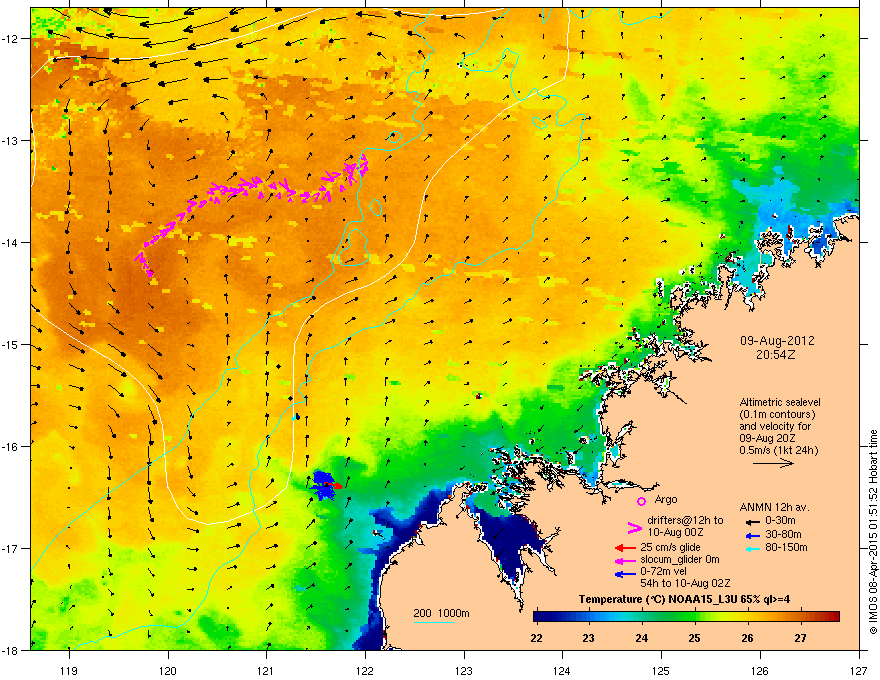Click the '126' longitude axis label
The width and height of the screenshot is (880, 680).
[x=760, y=670]
